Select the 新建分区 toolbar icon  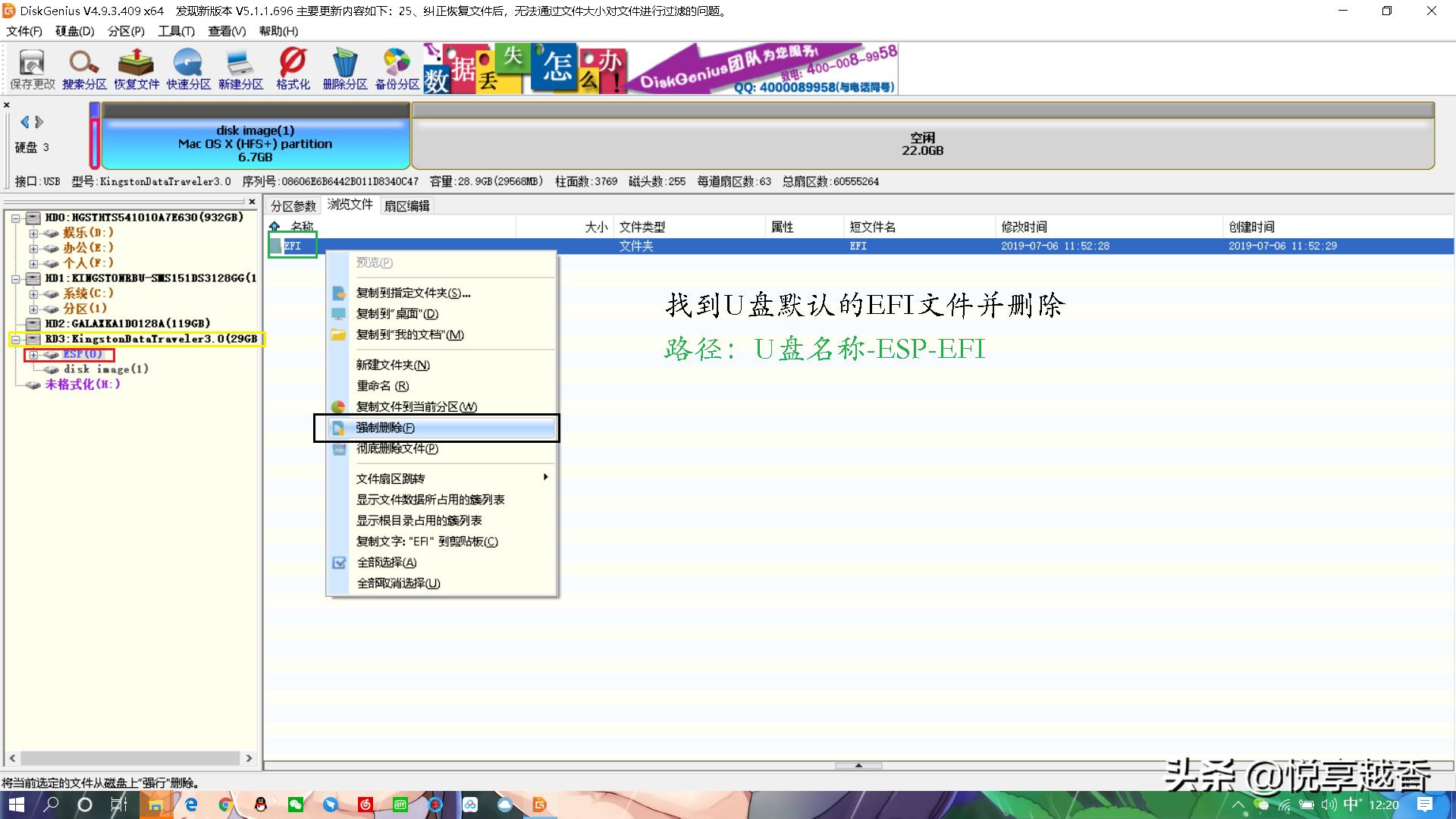tap(240, 68)
